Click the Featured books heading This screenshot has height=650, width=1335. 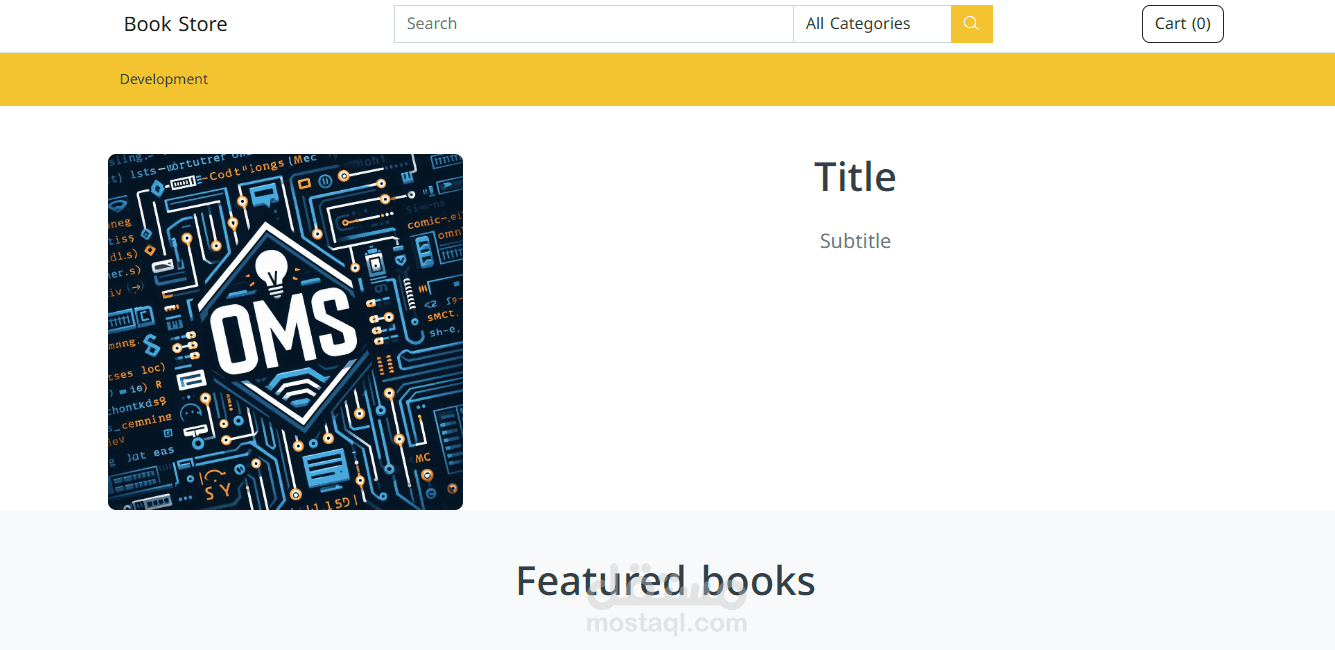tap(665, 581)
